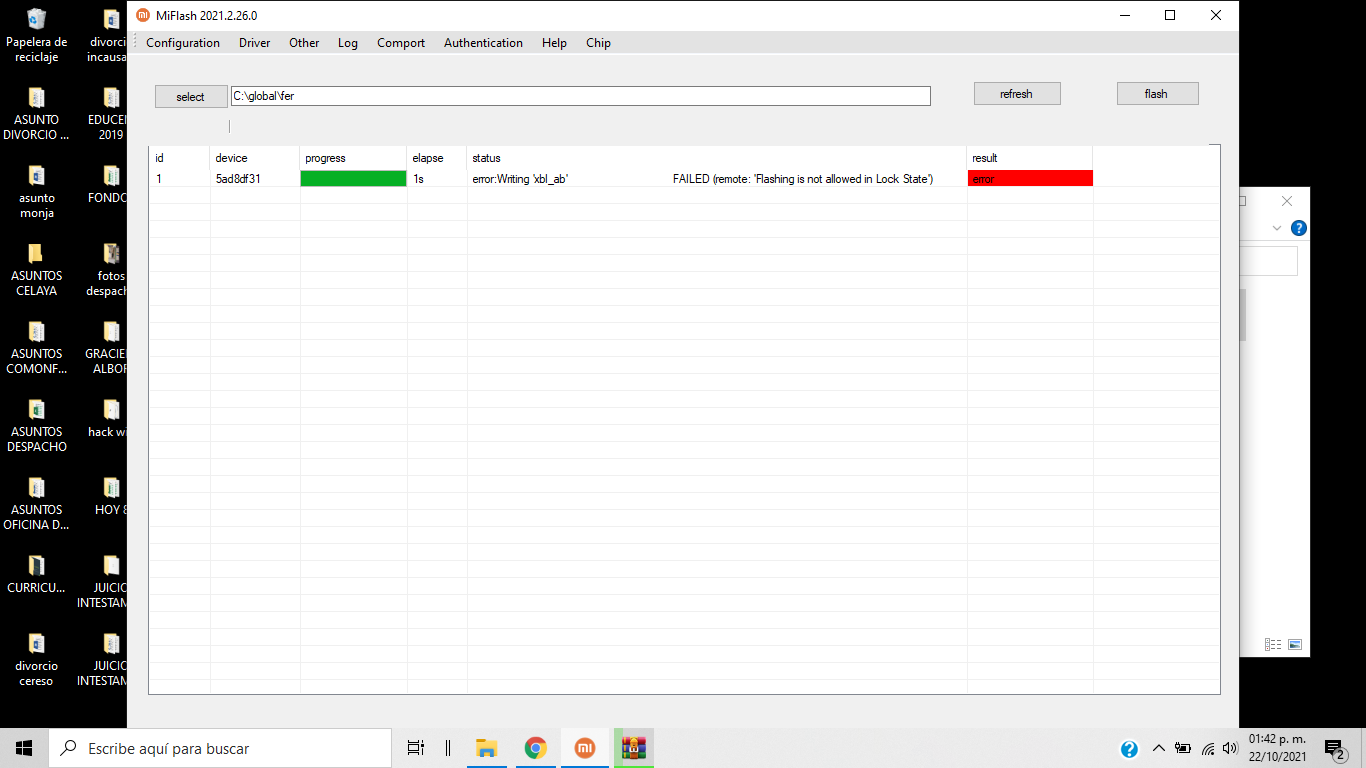Minimize the MiFlash window
This screenshot has width=1366, height=768.
coord(1125,15)
